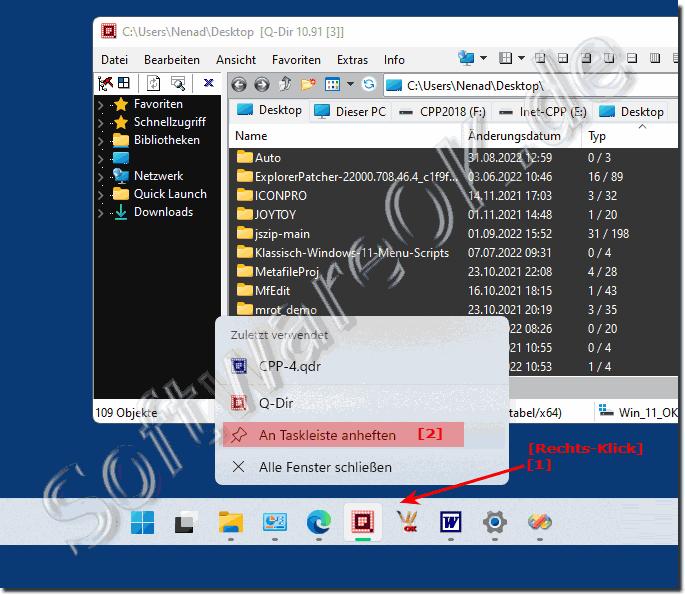The width and height of the screenshot is (685, 595).
Task: Click the refresh-page icon in the tree toolbar
Action: point(153,83)
